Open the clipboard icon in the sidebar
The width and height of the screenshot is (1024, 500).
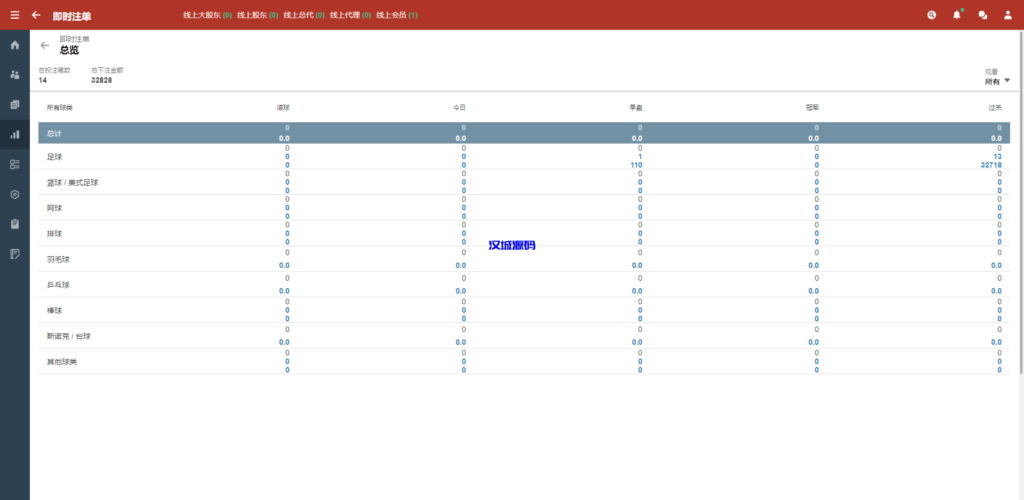14,224
